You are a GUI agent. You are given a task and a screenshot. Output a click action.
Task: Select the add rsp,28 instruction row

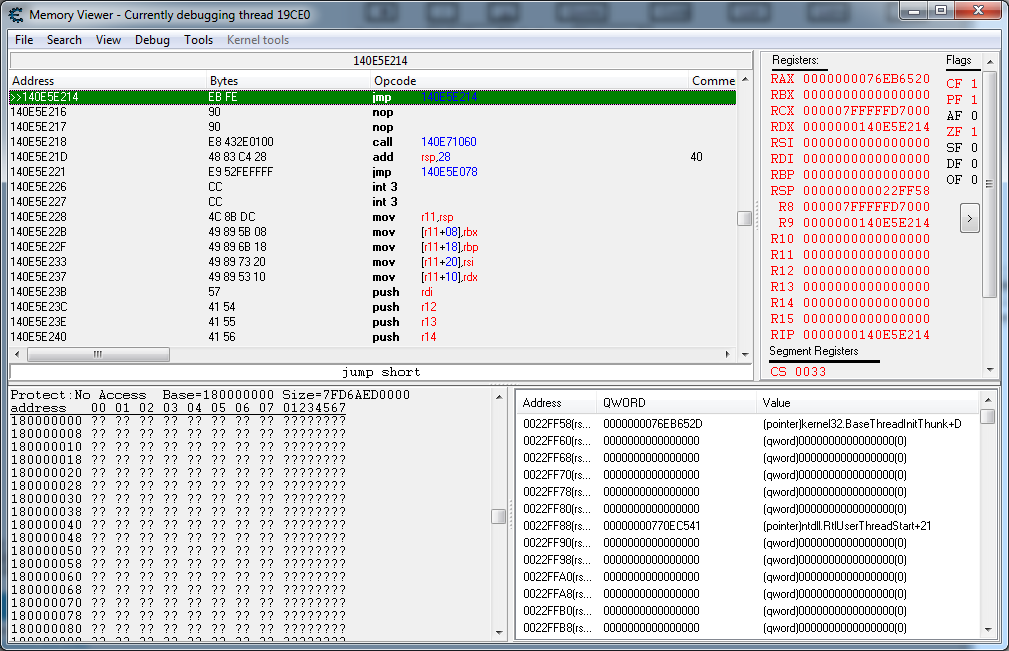pyautogui.click(x=373, y=157)
